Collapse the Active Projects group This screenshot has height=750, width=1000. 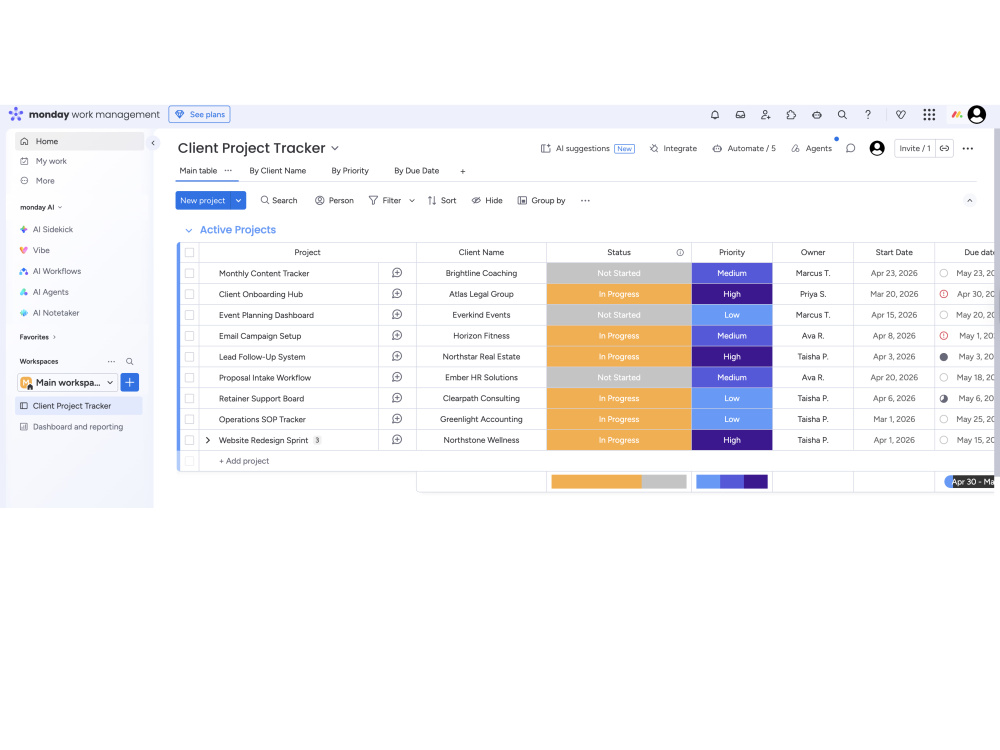(x=188, y=230)
